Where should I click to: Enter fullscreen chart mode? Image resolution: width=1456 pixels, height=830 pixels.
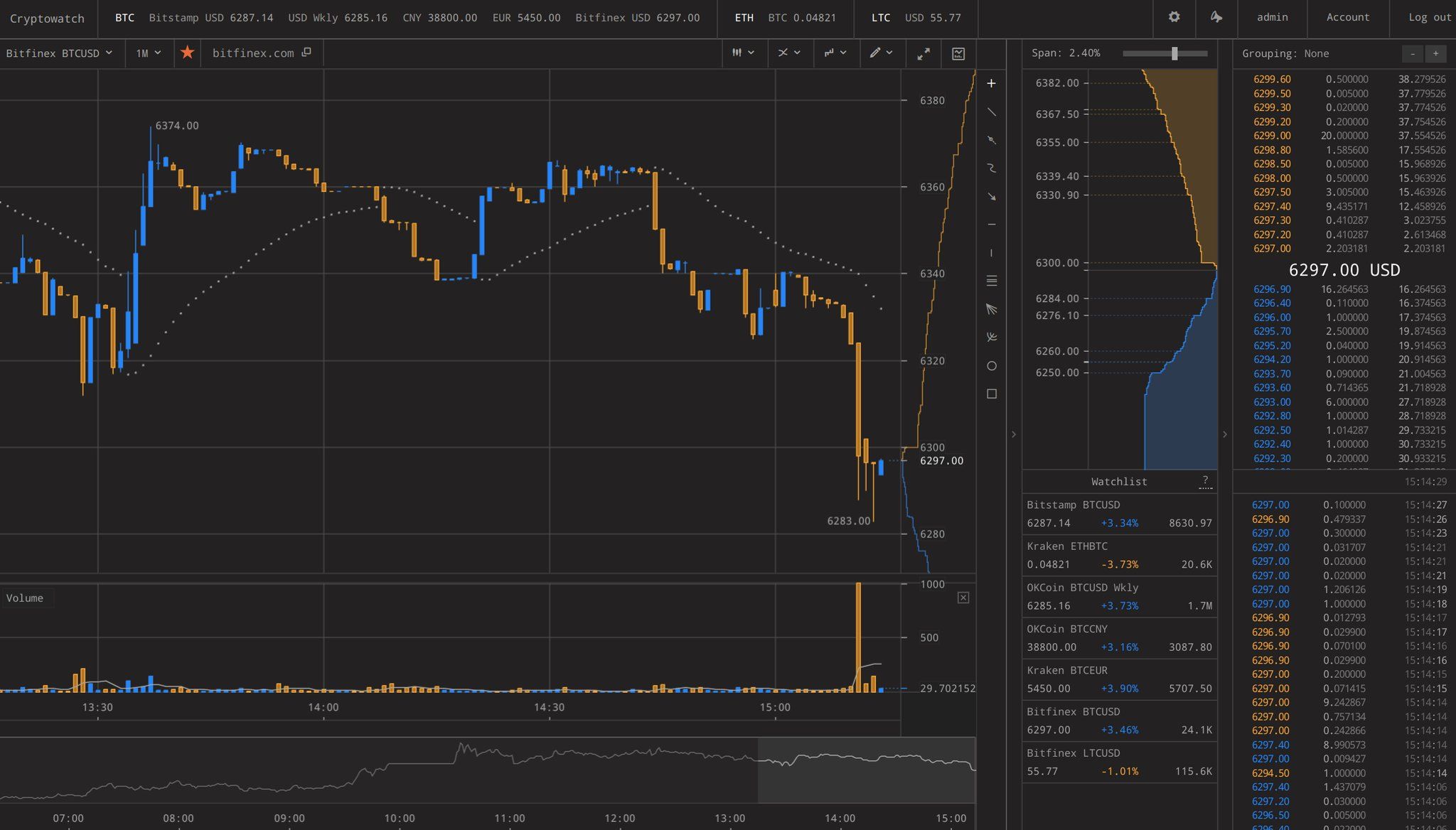pyautogui.click(x=924, y=53)
